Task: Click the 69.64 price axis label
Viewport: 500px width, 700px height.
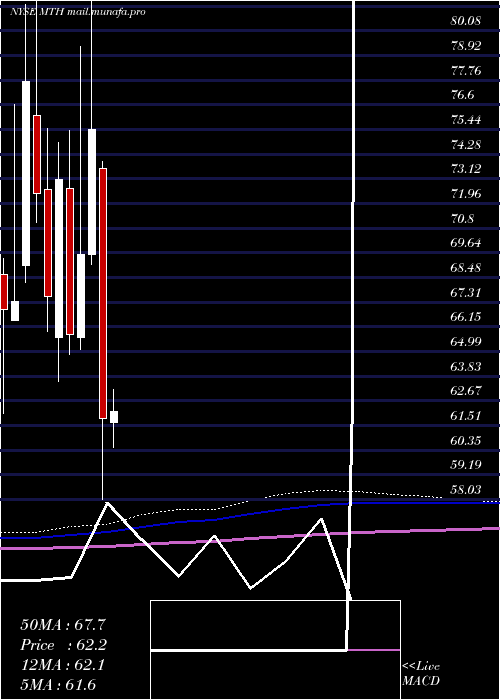Action: 466,243
